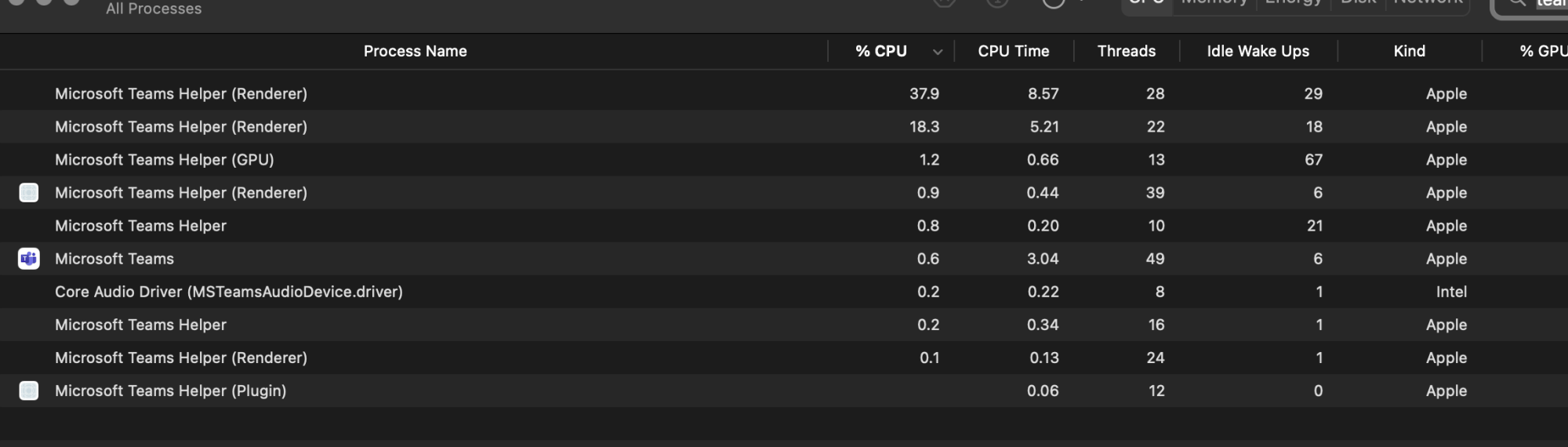The height and width of the screenshot is (447, 1568).
Task: Sort by the Threads column header
Action: (x=1126, y=52)
